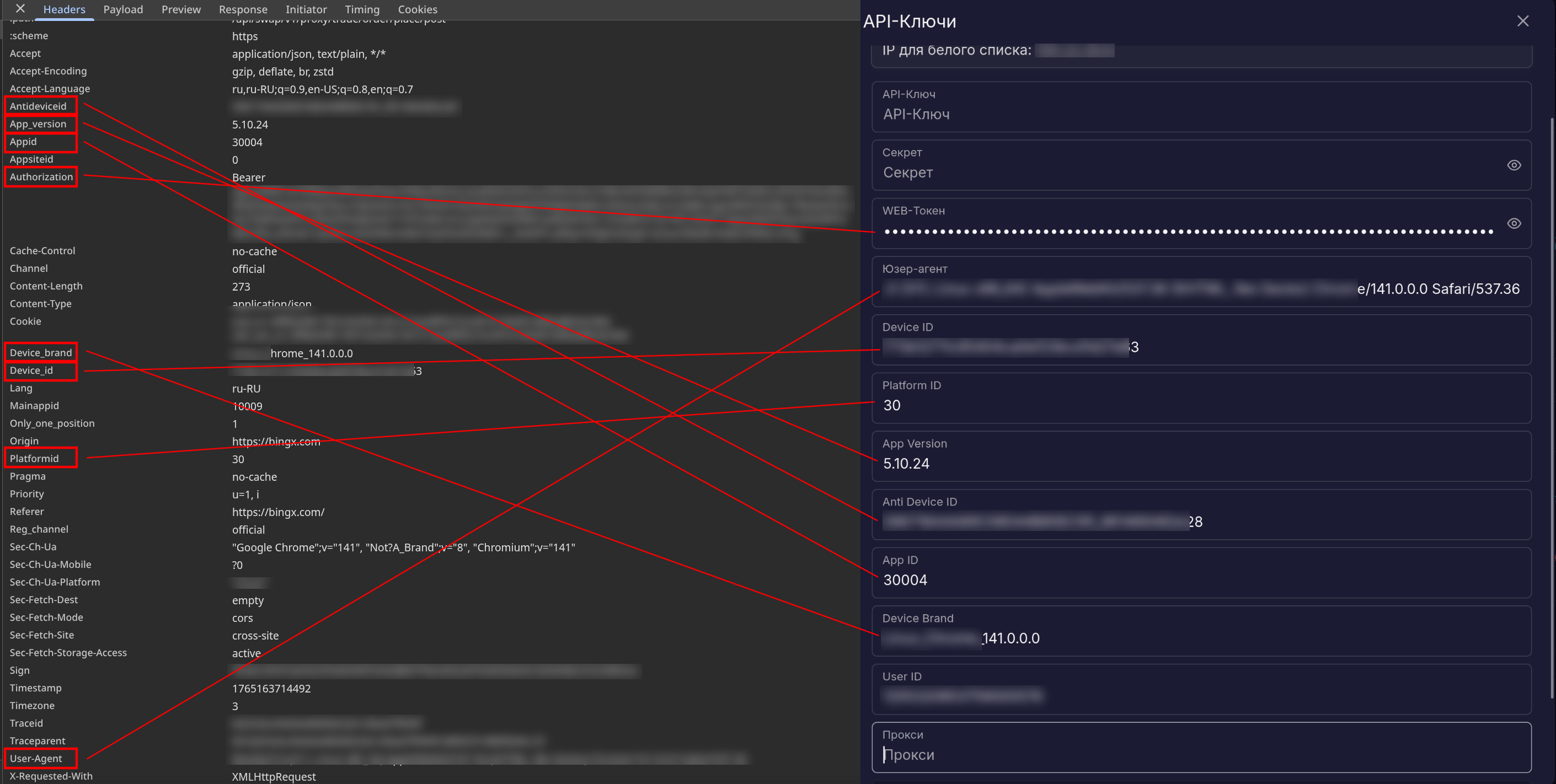The height and width of the screenshot is (784, 1556).
Task: Switch to the Cookies tab
Action: click(x=418, y=9)
